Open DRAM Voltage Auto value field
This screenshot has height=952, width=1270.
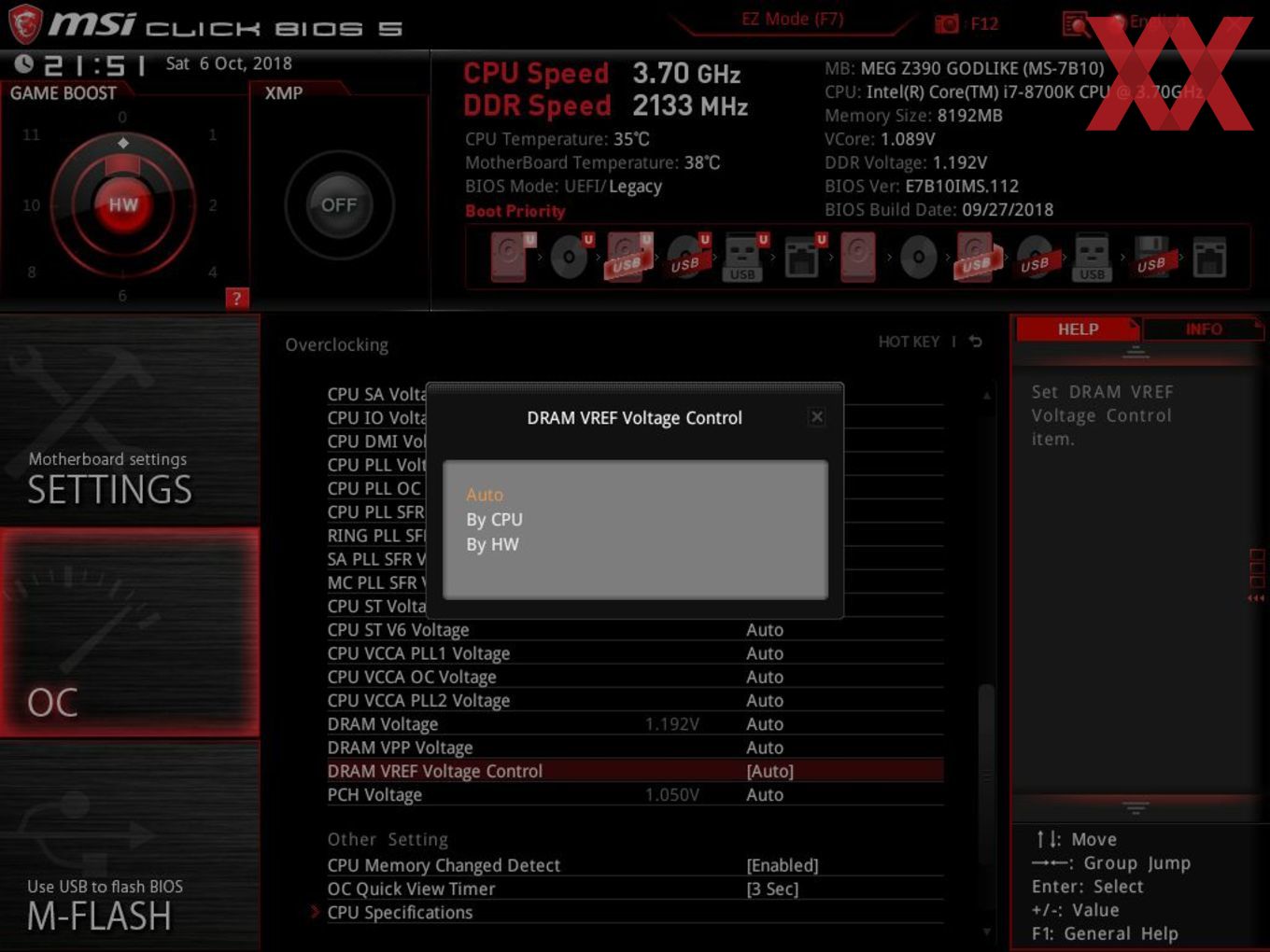[765, 724]
